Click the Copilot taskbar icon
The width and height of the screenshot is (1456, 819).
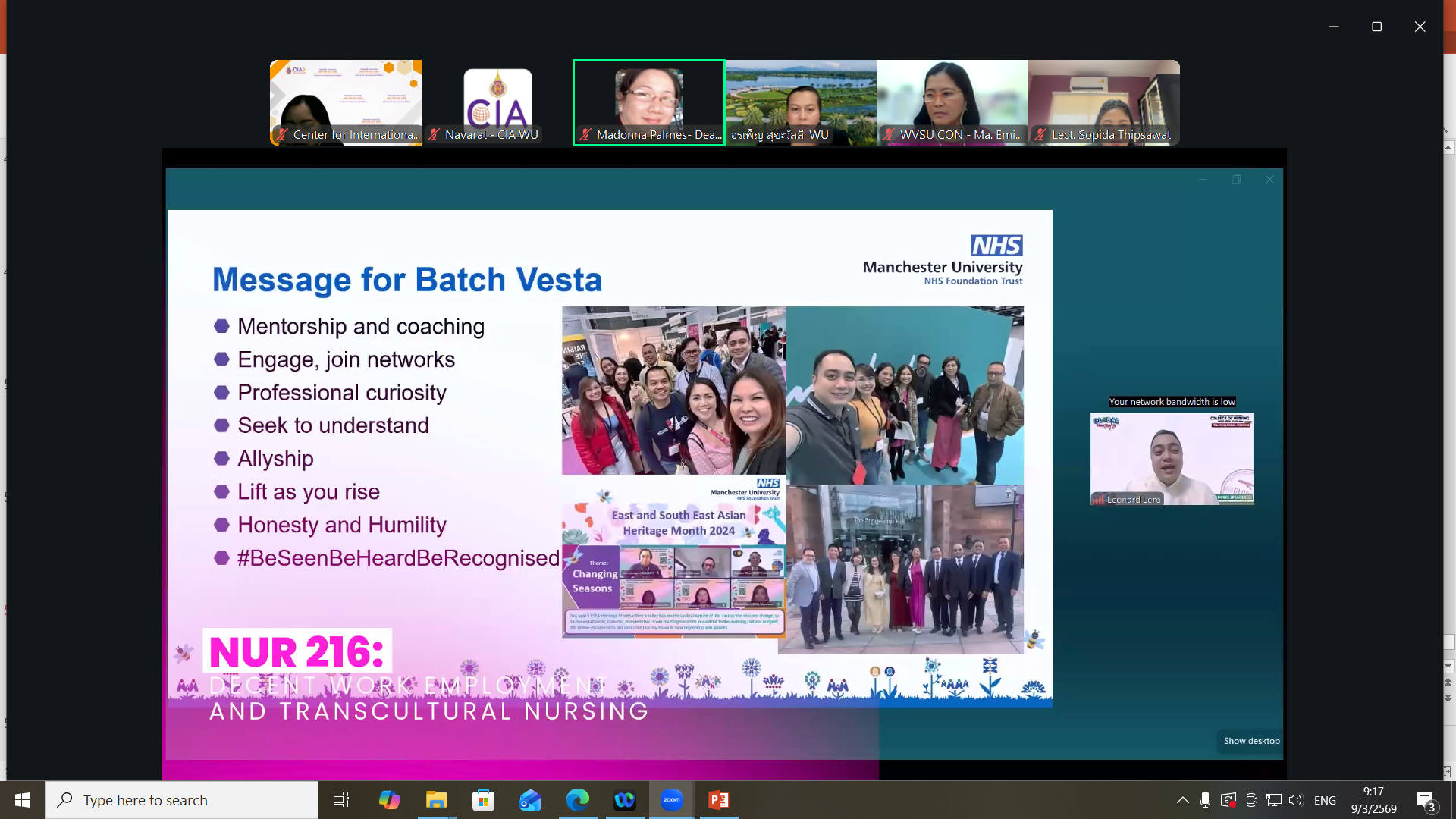tap(389, 800)
